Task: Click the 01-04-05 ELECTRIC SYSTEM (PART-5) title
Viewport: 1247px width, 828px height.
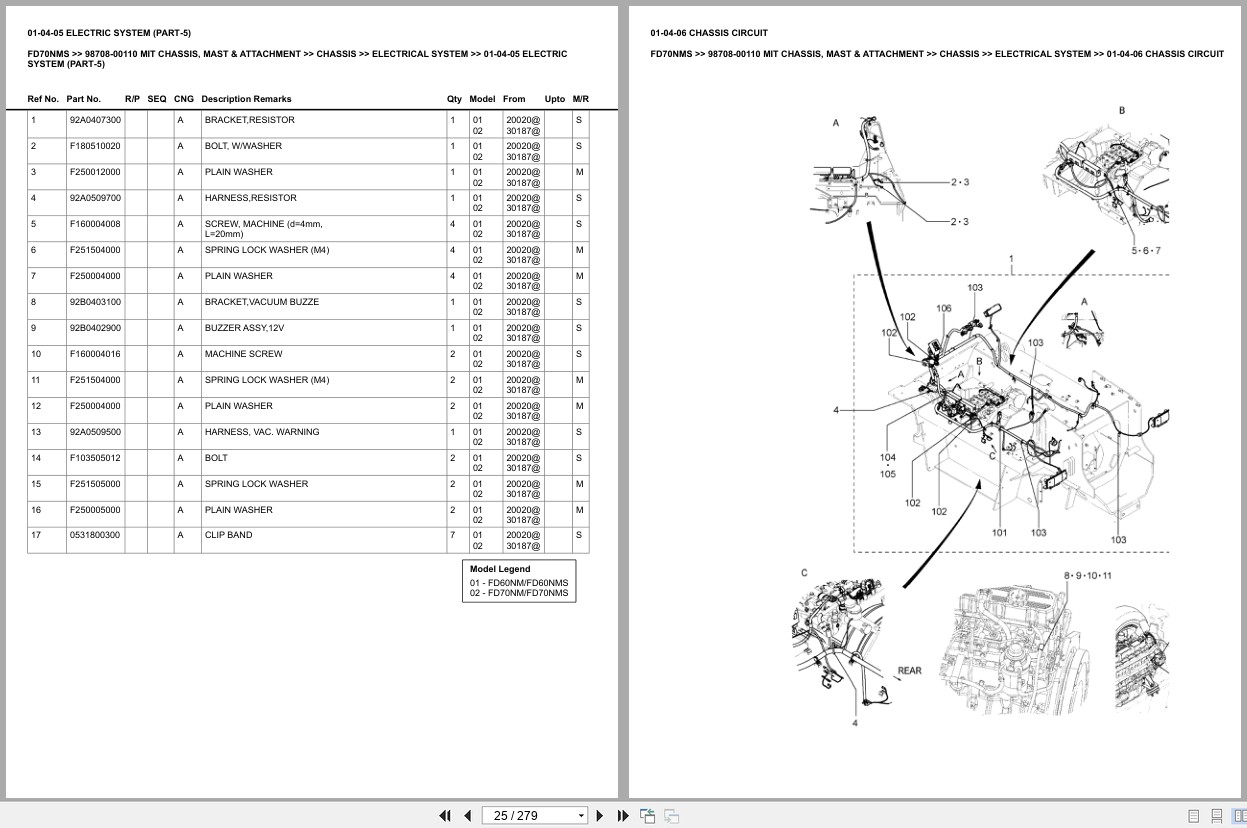Action: [109, 33]
